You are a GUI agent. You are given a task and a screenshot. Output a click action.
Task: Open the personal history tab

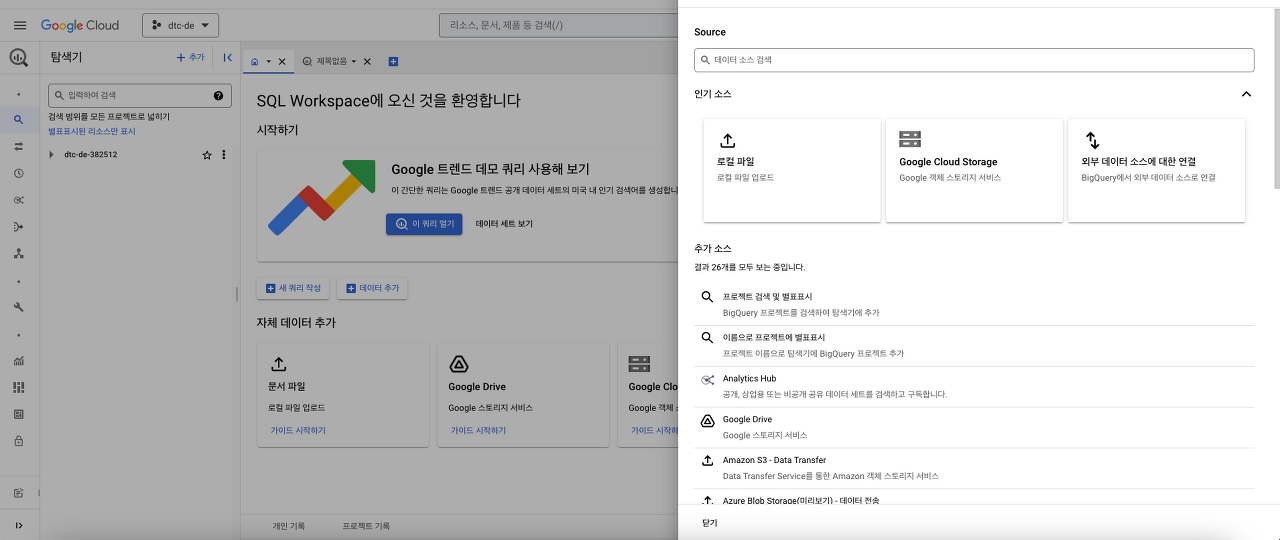click(x=289, y=526)
